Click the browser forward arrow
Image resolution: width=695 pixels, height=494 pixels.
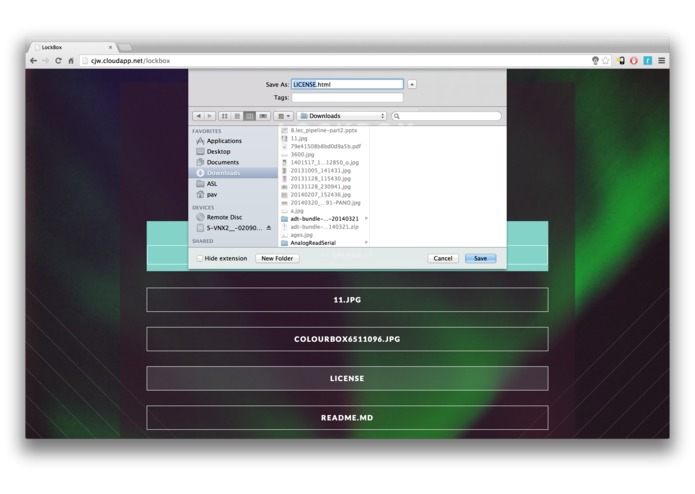click(x=46, y=61)
